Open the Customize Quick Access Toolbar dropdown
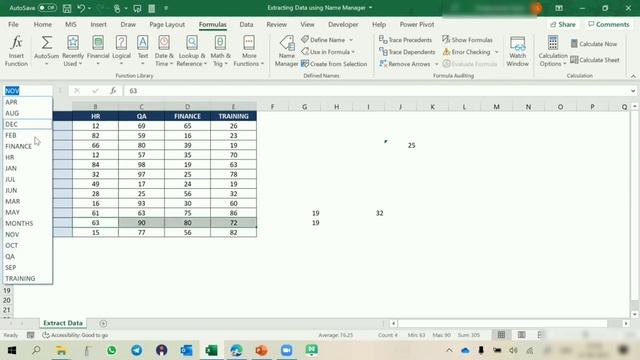 point(166,8)
